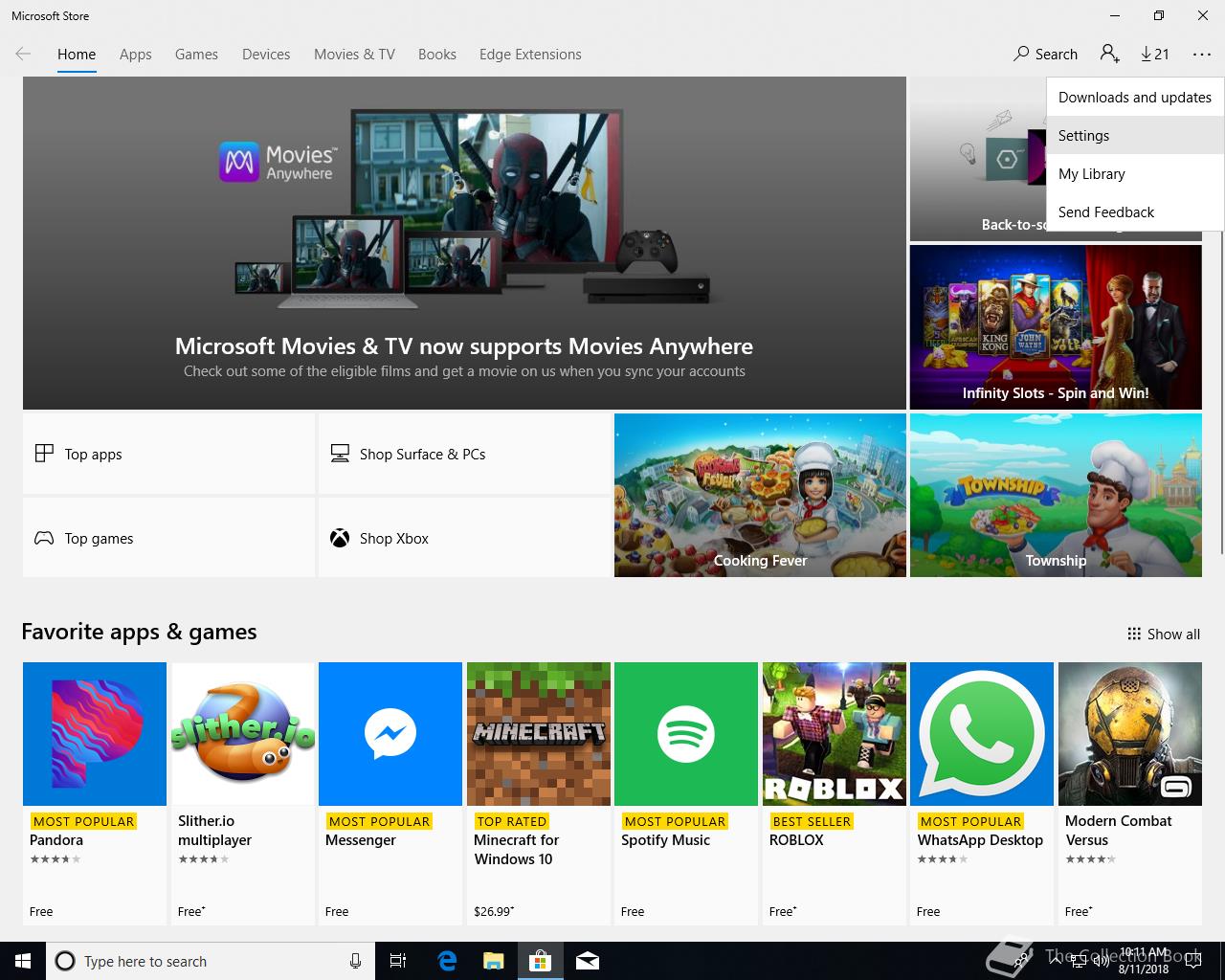The height and width of the screenshot is (980, 1225).
Task: Launch Microsoft Edge from the taskbar
Action: click(x=447, y=961)
